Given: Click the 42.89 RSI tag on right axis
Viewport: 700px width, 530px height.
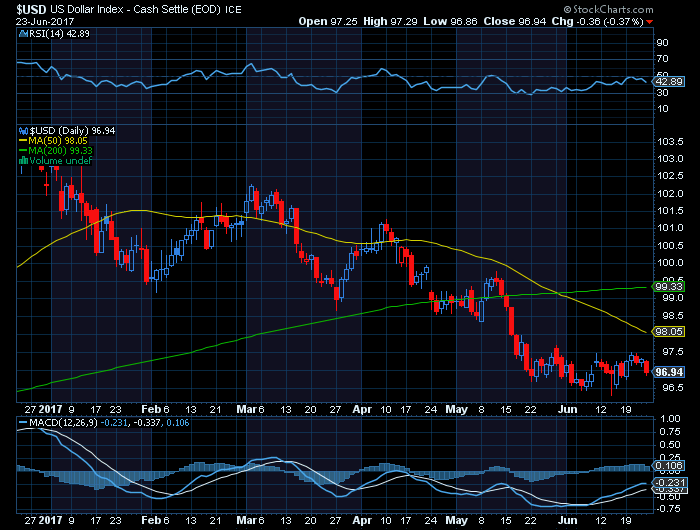Looking at the screenshot, I should 667,81.
